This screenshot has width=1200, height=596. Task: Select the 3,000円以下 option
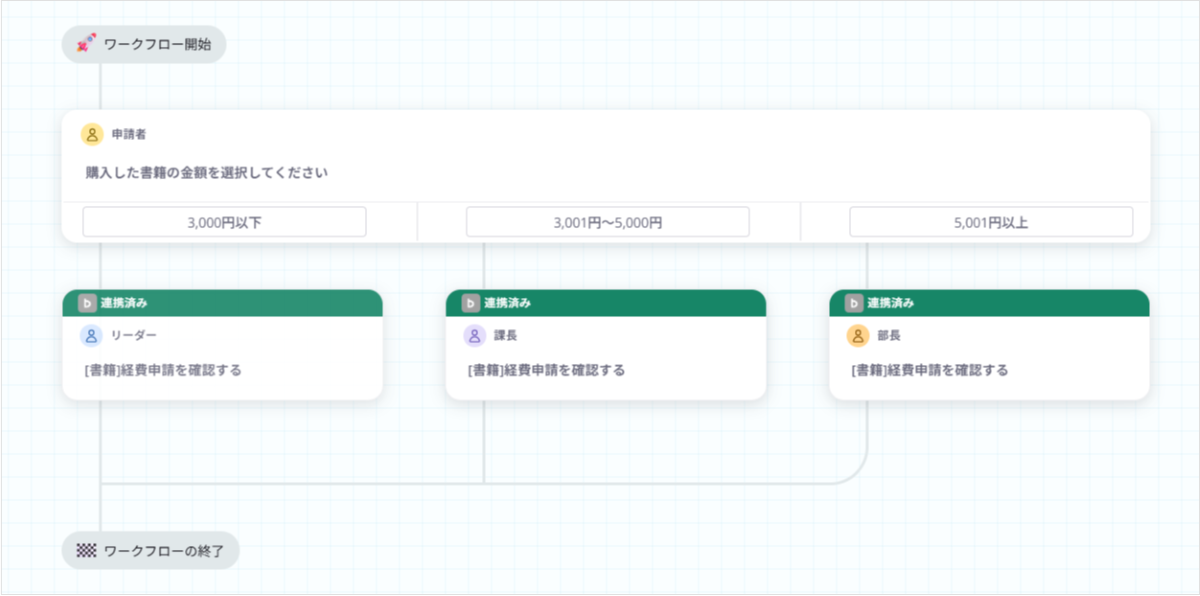coord(224,222)
